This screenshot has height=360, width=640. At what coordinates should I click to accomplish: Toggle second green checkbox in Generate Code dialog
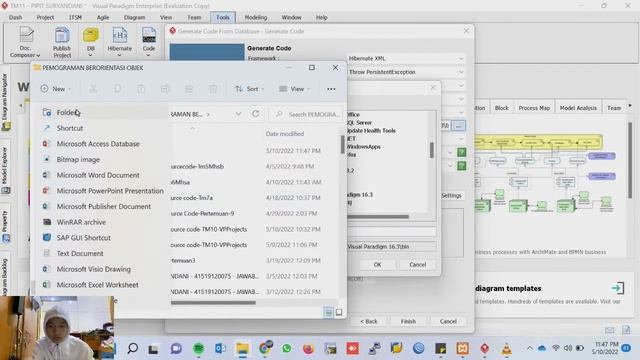pyautogui.click(x=462, y=166)
